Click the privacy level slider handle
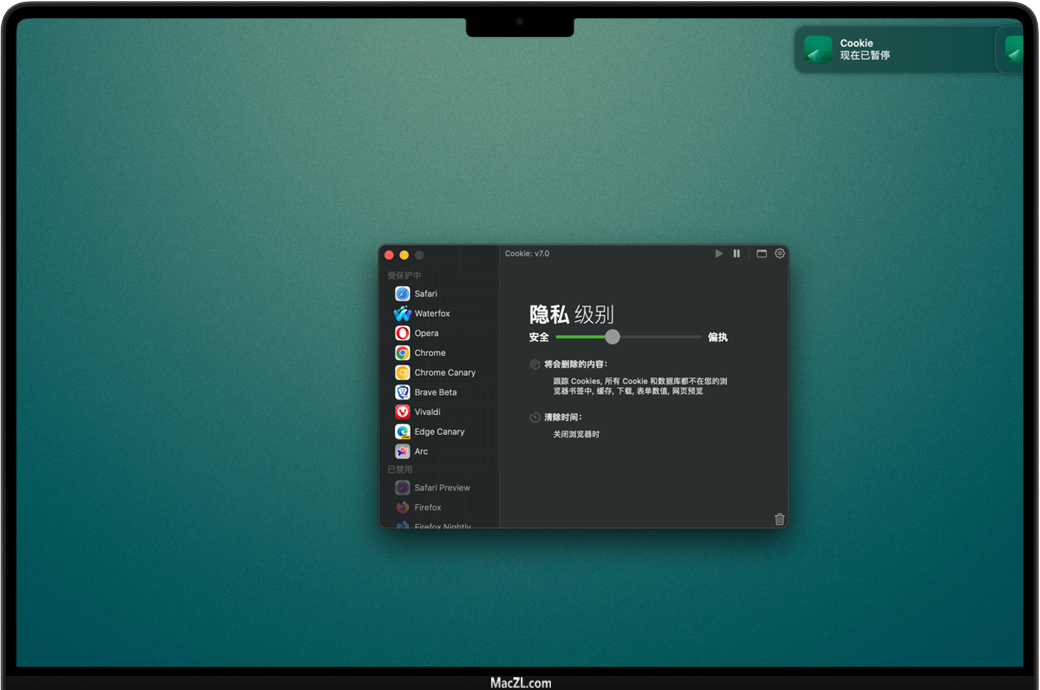This screenshot has height=690, width=1040. (613, 337)
